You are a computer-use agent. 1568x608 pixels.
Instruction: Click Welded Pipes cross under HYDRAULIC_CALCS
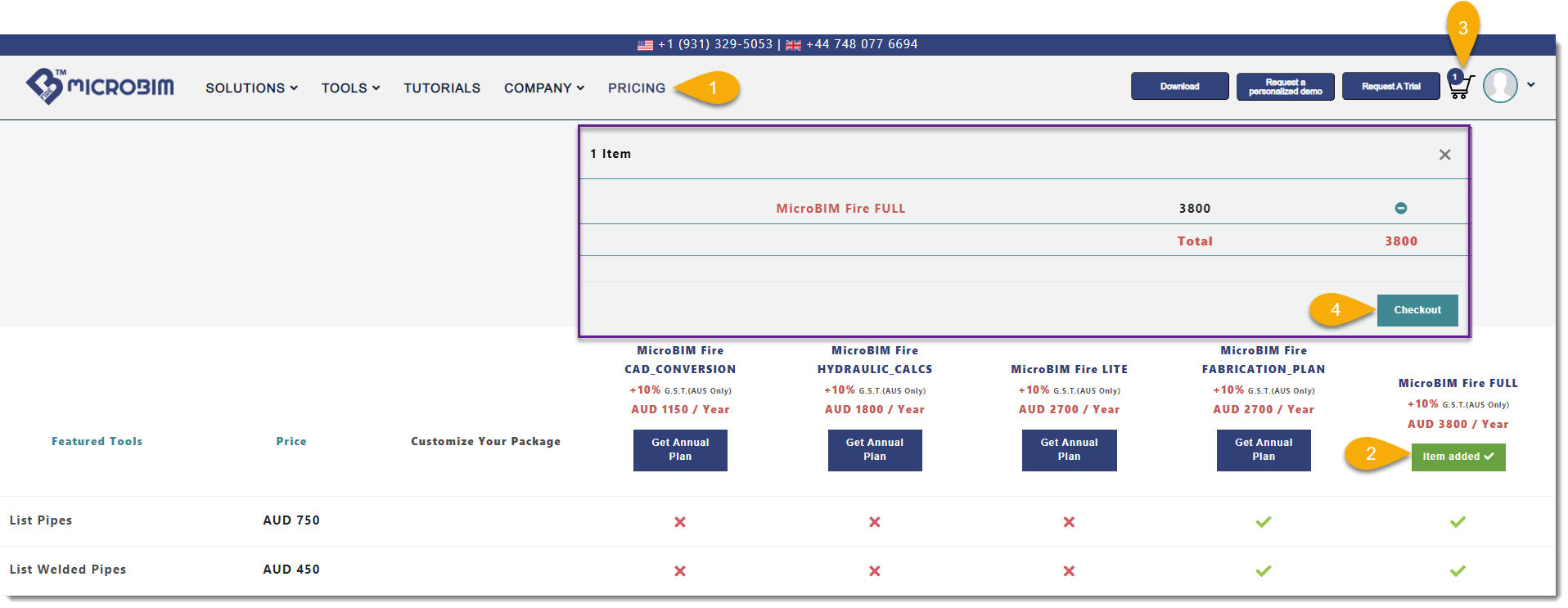click(x=875, y=571)
